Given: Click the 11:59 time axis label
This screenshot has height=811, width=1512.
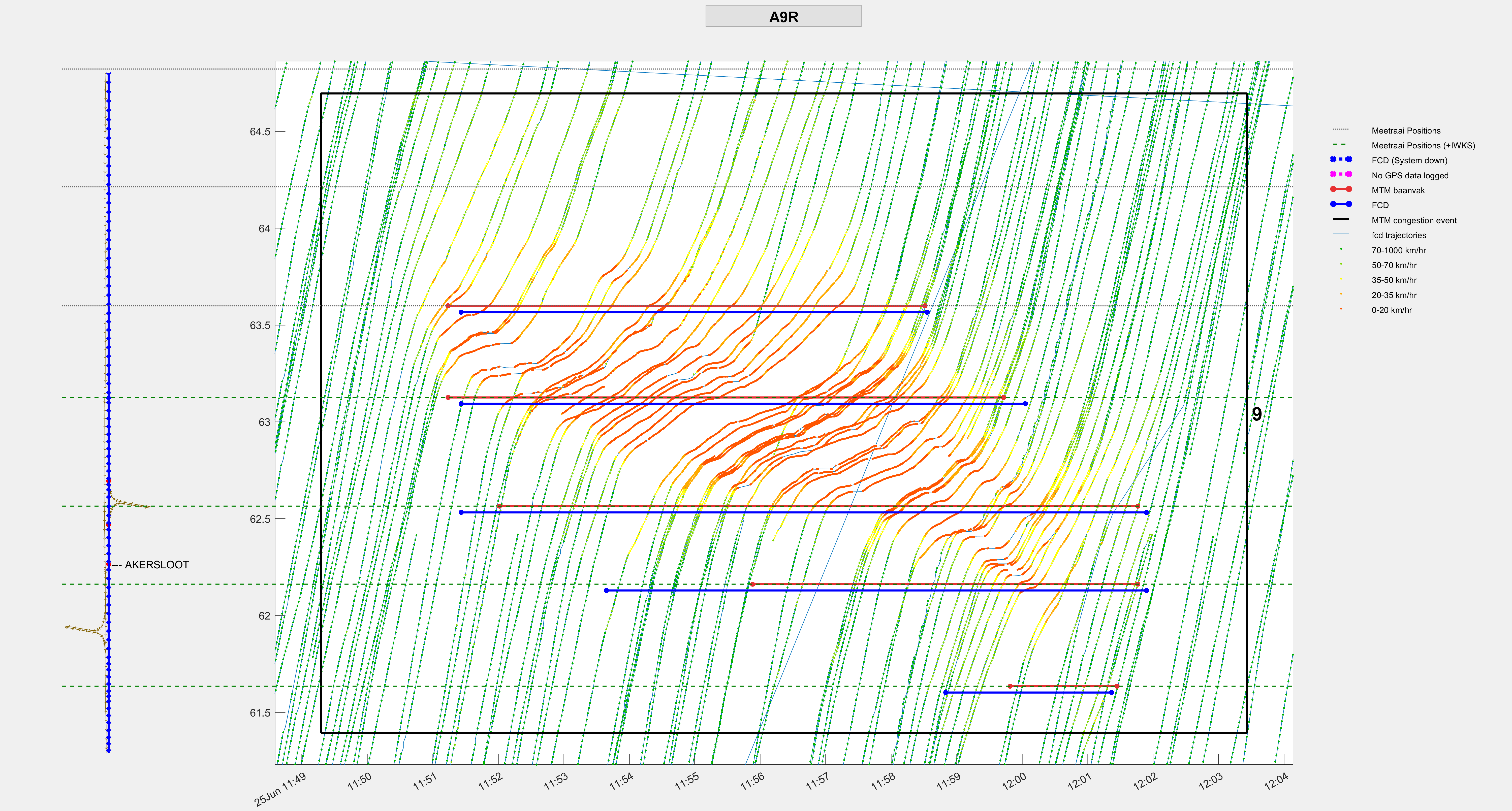Looking at the screenshot, I should 949,781.
